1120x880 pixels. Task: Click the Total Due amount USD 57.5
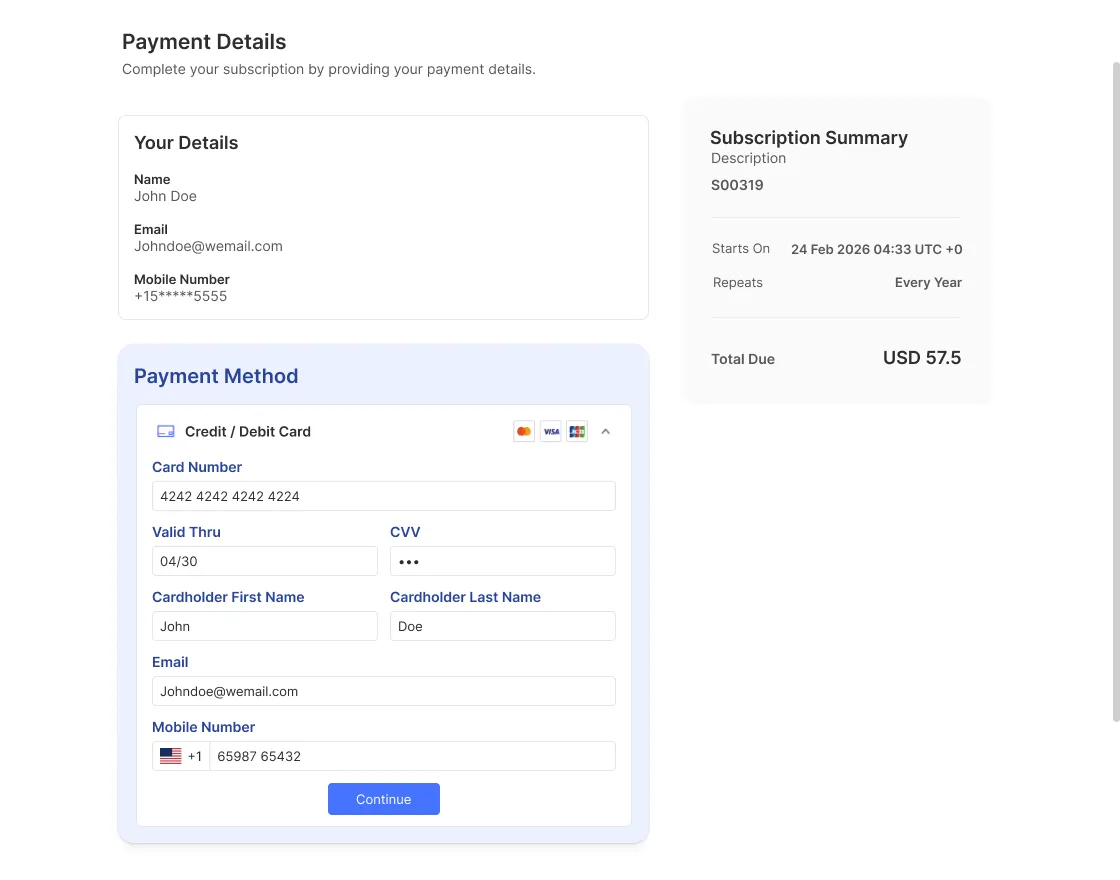coord(921,357)
